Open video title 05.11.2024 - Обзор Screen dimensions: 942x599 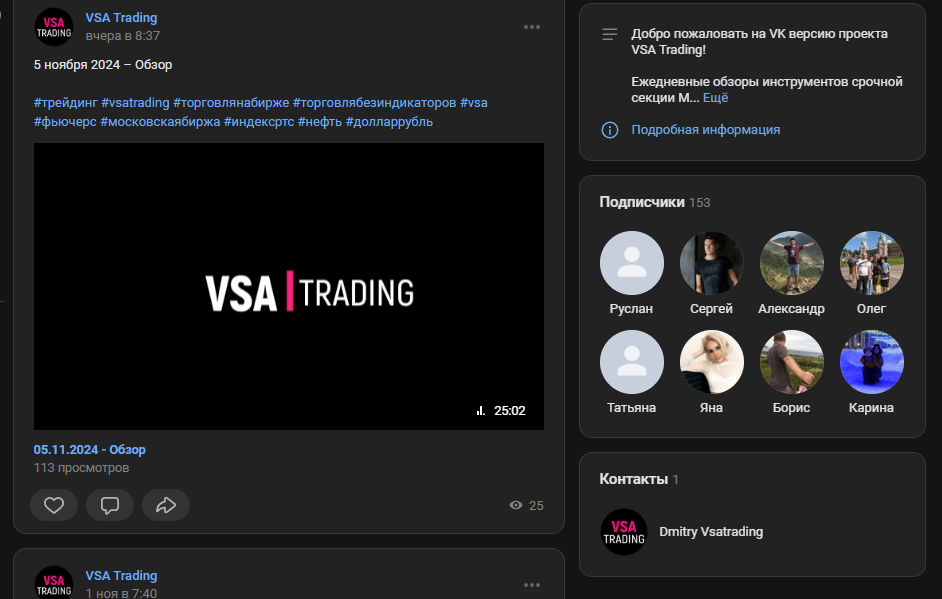pyautogui.click(x=90, y=449)
